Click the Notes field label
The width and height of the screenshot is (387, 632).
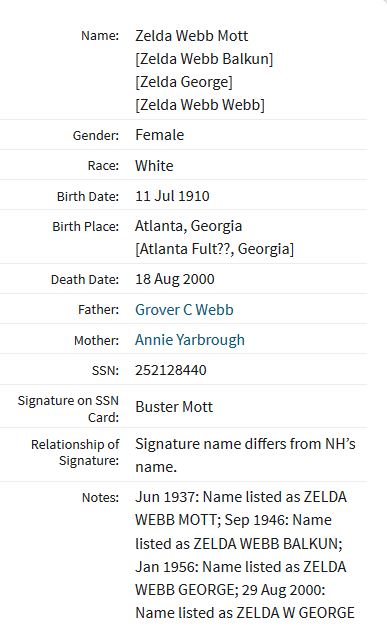[x=100, y=498]
